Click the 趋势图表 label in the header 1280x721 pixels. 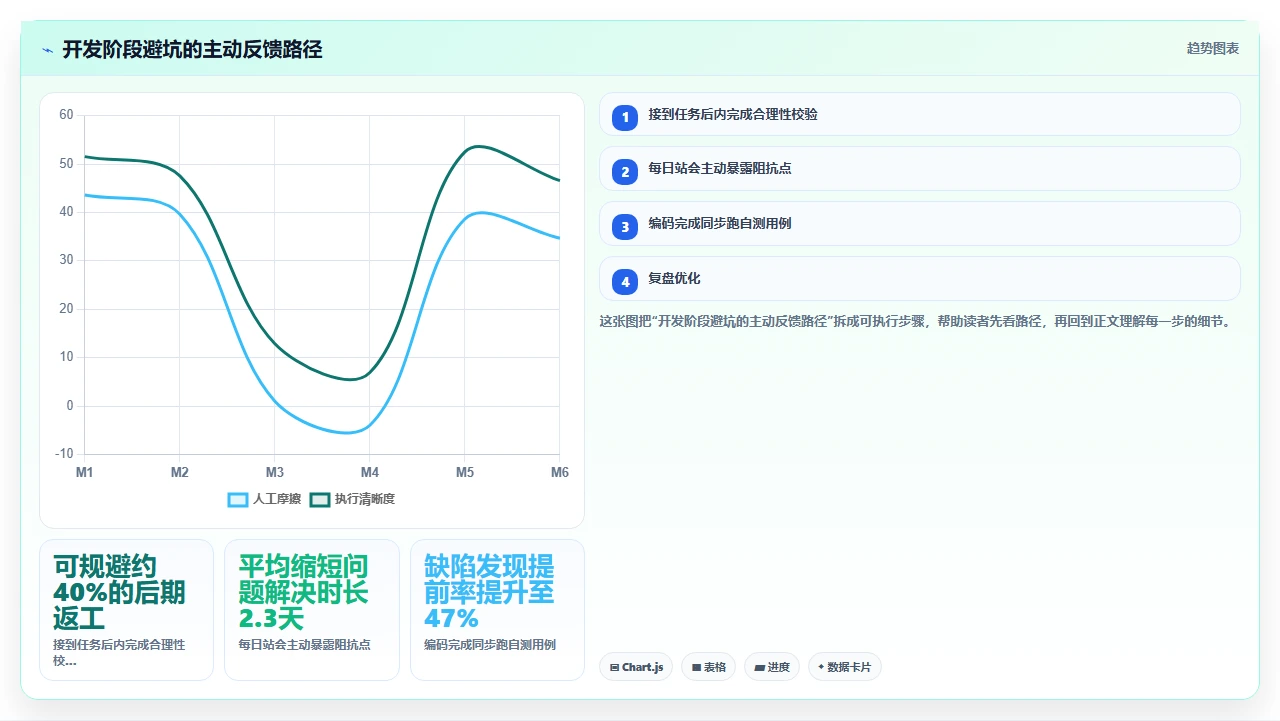[x=1213, y=49]
